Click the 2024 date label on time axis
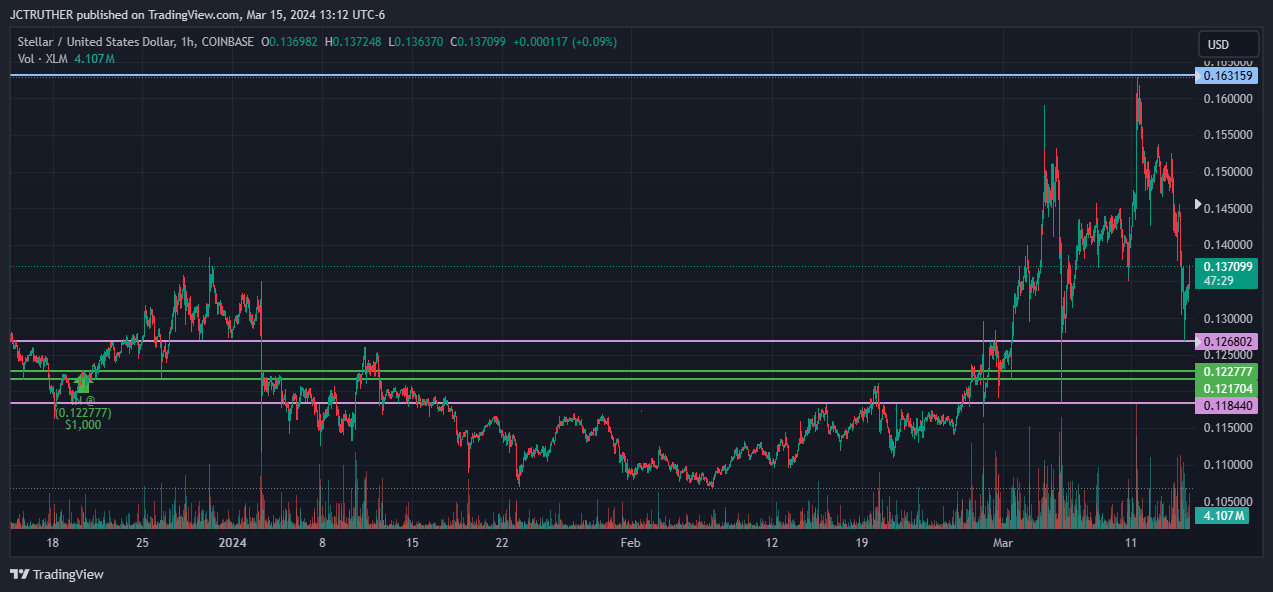Image resolution: width=1273 pixels, height=592 pixels. tap(232, 543)
